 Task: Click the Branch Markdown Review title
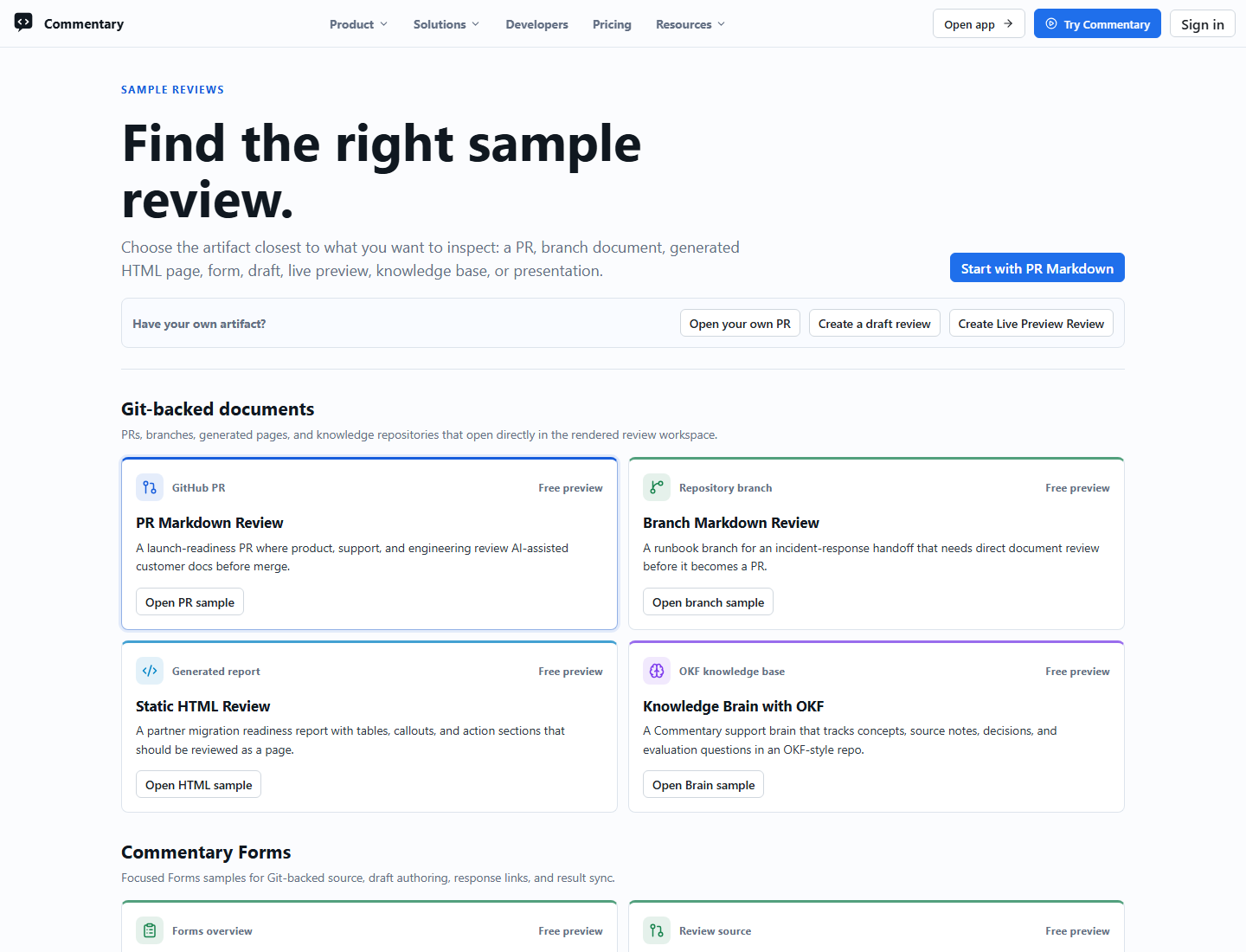(730, 523)
